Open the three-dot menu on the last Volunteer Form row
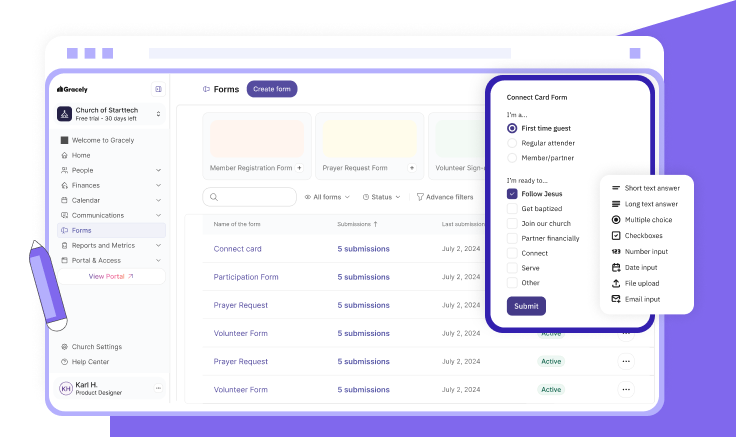Screen dimensions: 736x437 tap(626, 390)
